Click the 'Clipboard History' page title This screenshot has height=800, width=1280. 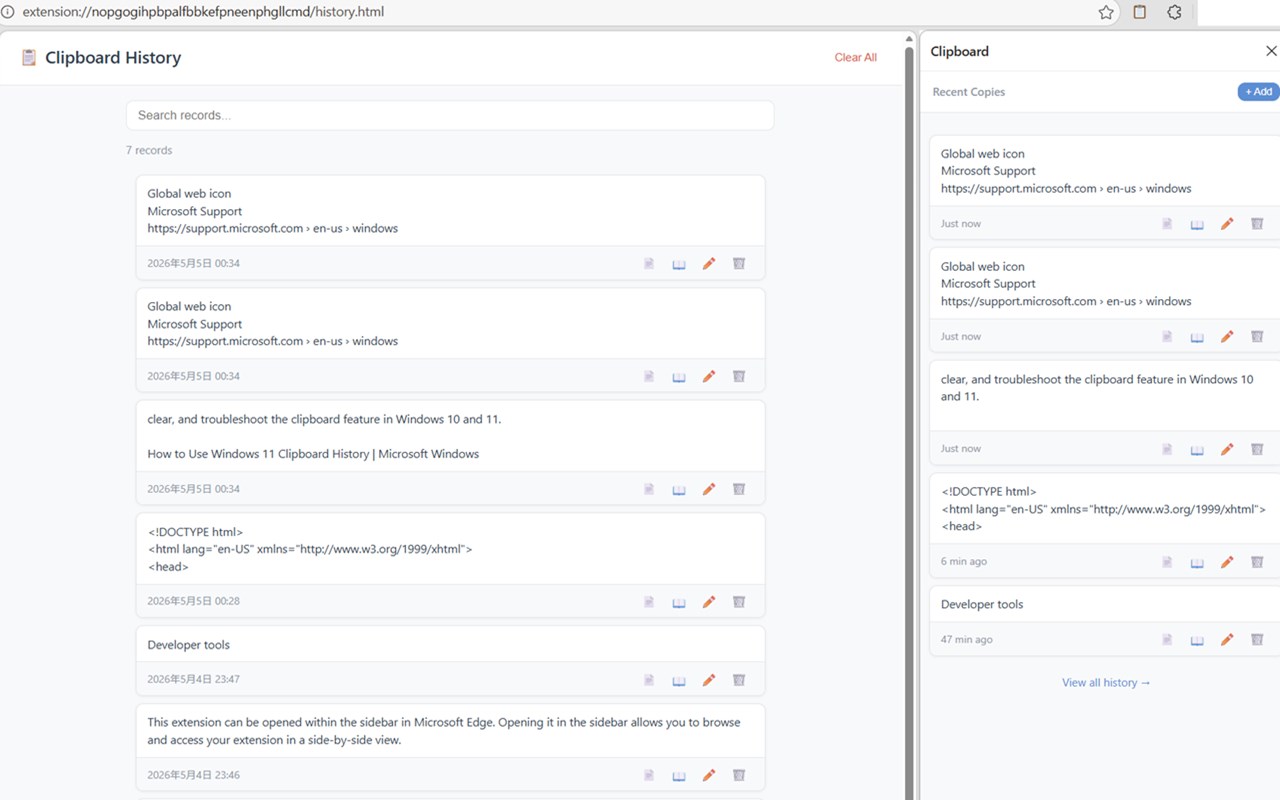coord(113,57)
